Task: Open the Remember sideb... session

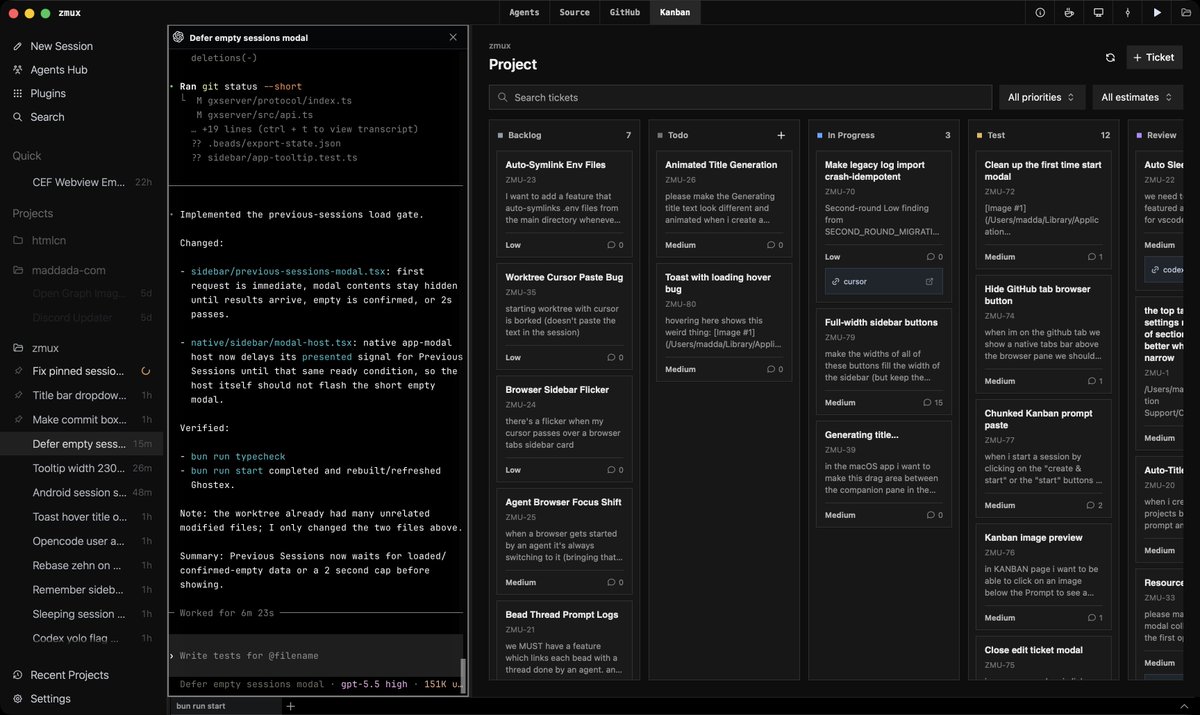Action: 82,590
